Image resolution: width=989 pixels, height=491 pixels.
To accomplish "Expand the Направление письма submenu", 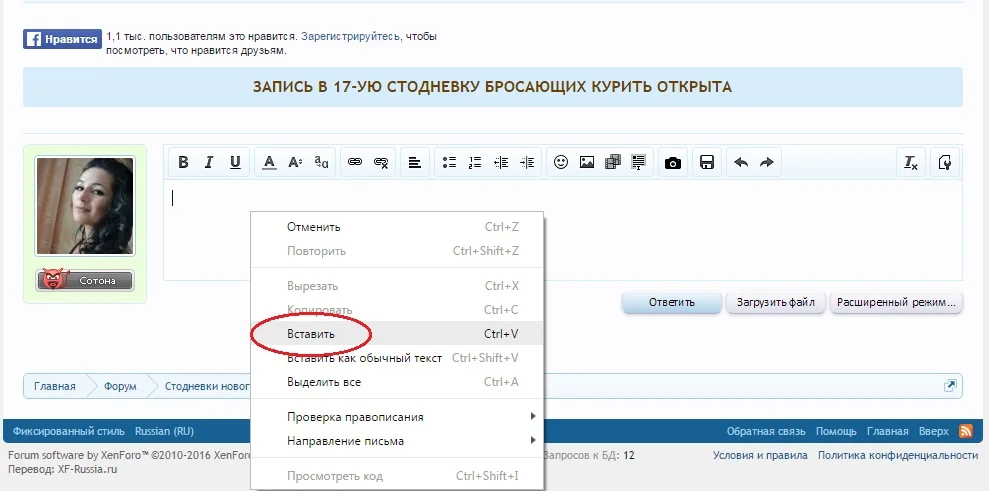I will [x=397, y=441].
